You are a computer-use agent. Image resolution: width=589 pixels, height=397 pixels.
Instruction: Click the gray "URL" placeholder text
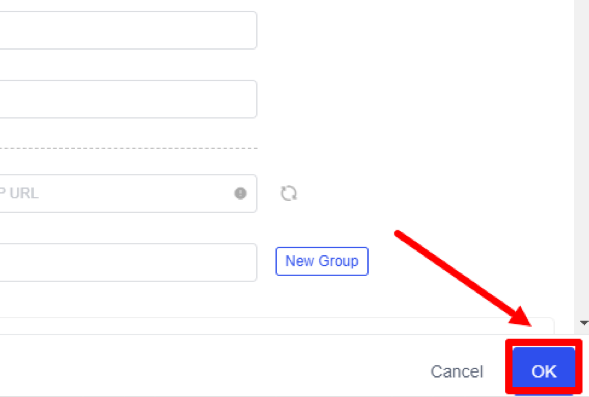24,193
